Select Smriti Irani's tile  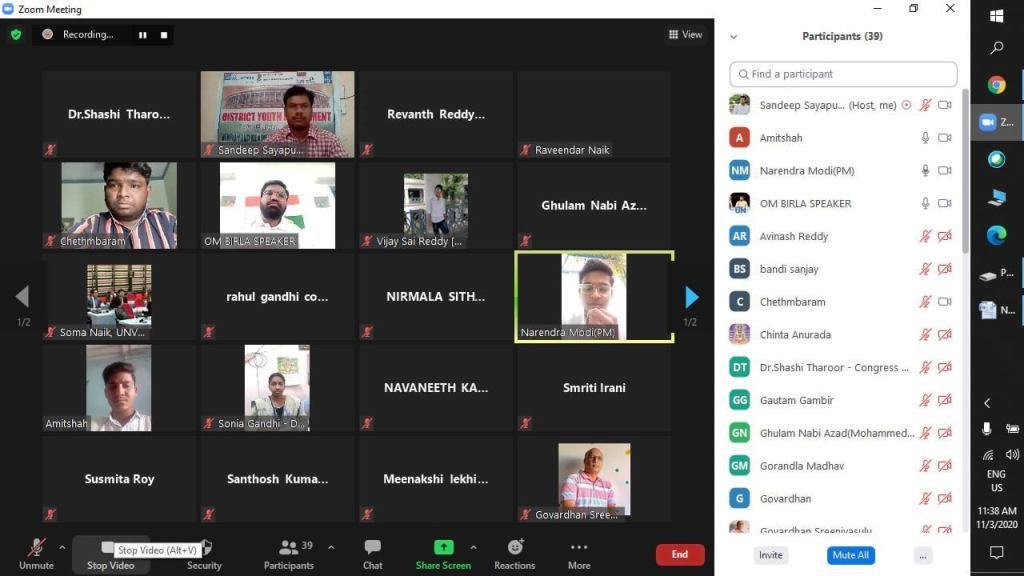(x=594, y=388)
